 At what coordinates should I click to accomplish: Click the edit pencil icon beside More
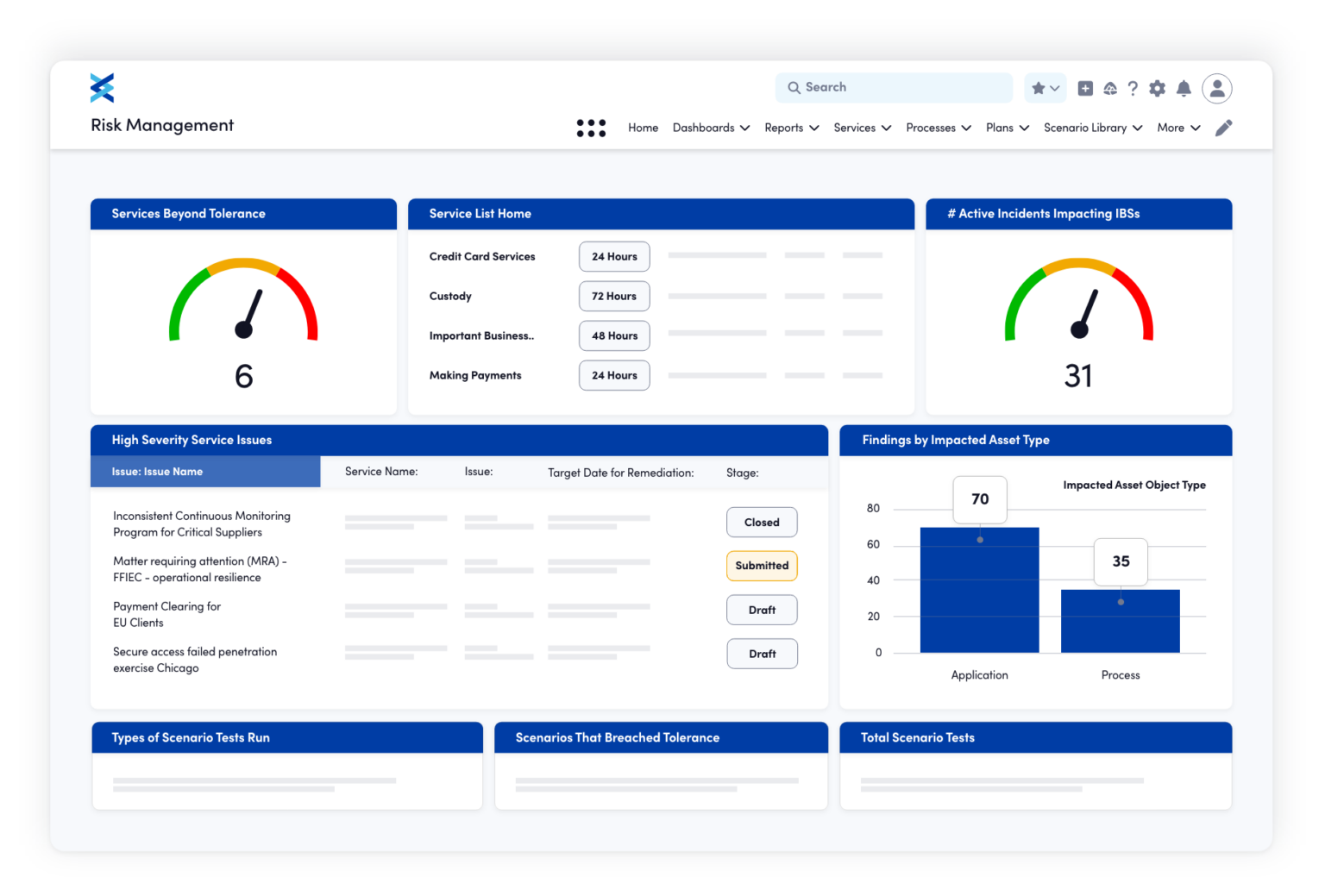[1223, 127]
